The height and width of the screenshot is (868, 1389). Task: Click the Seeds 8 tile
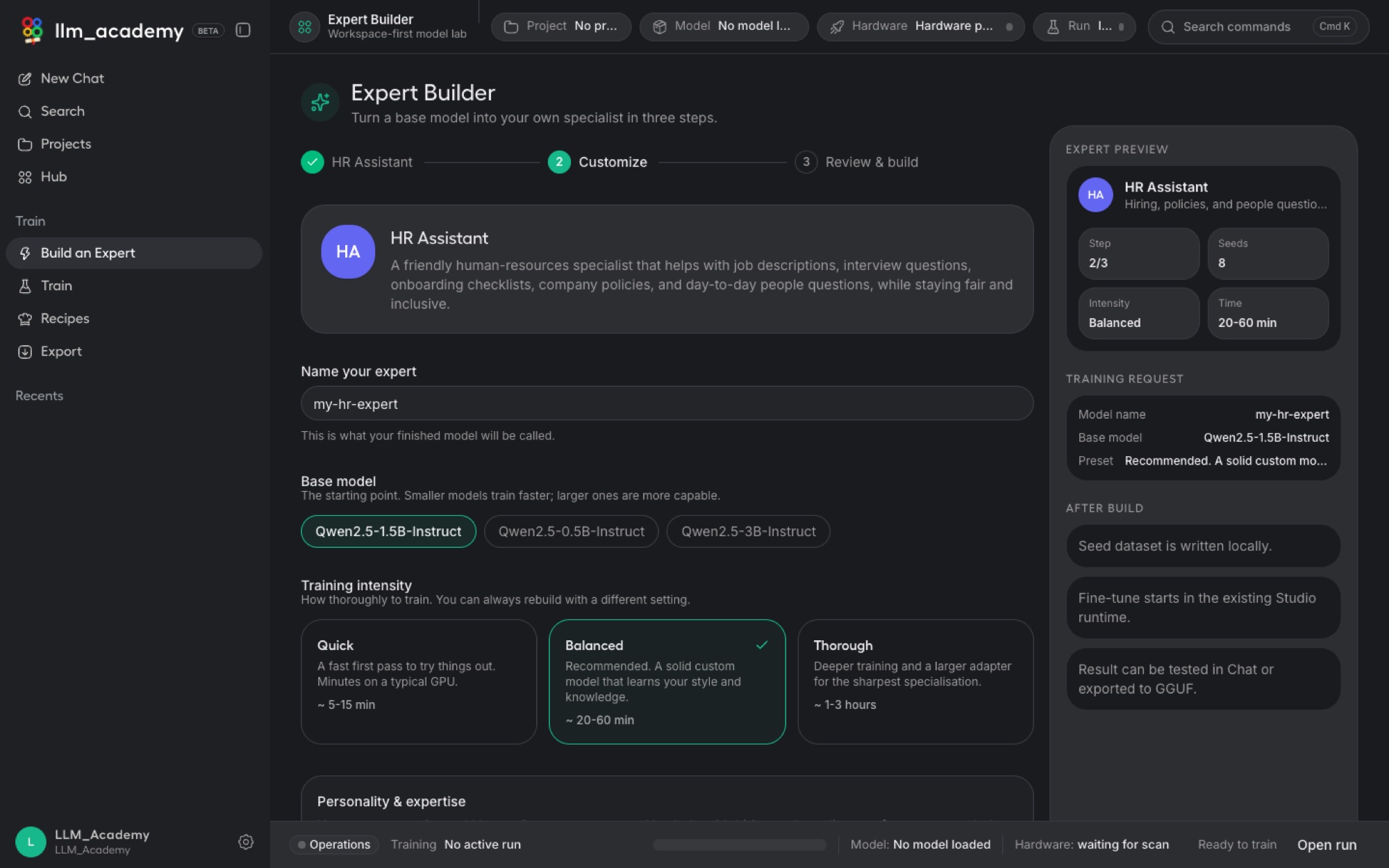coord(1267,253)
